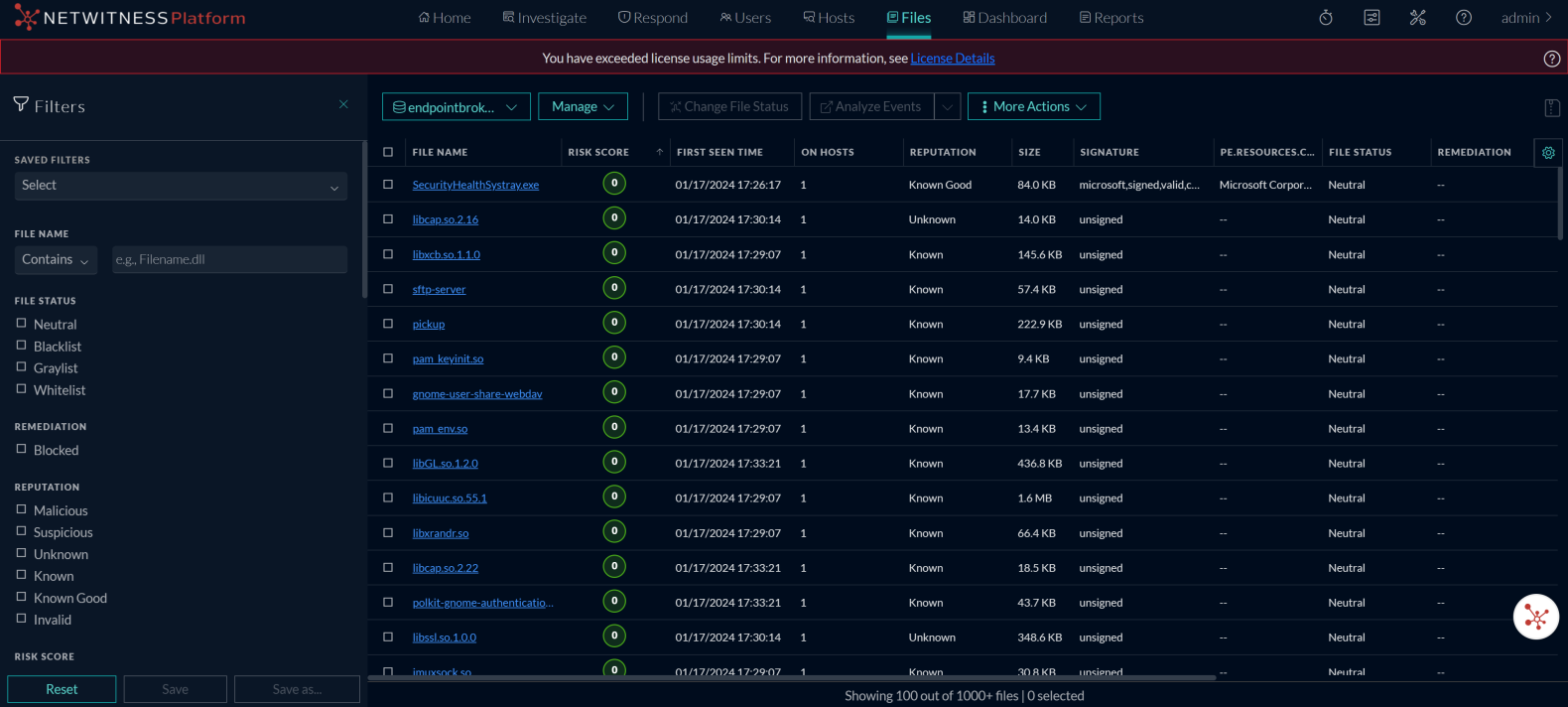
Task: Check the Blacklist file status filter
Action: (22, 346)
